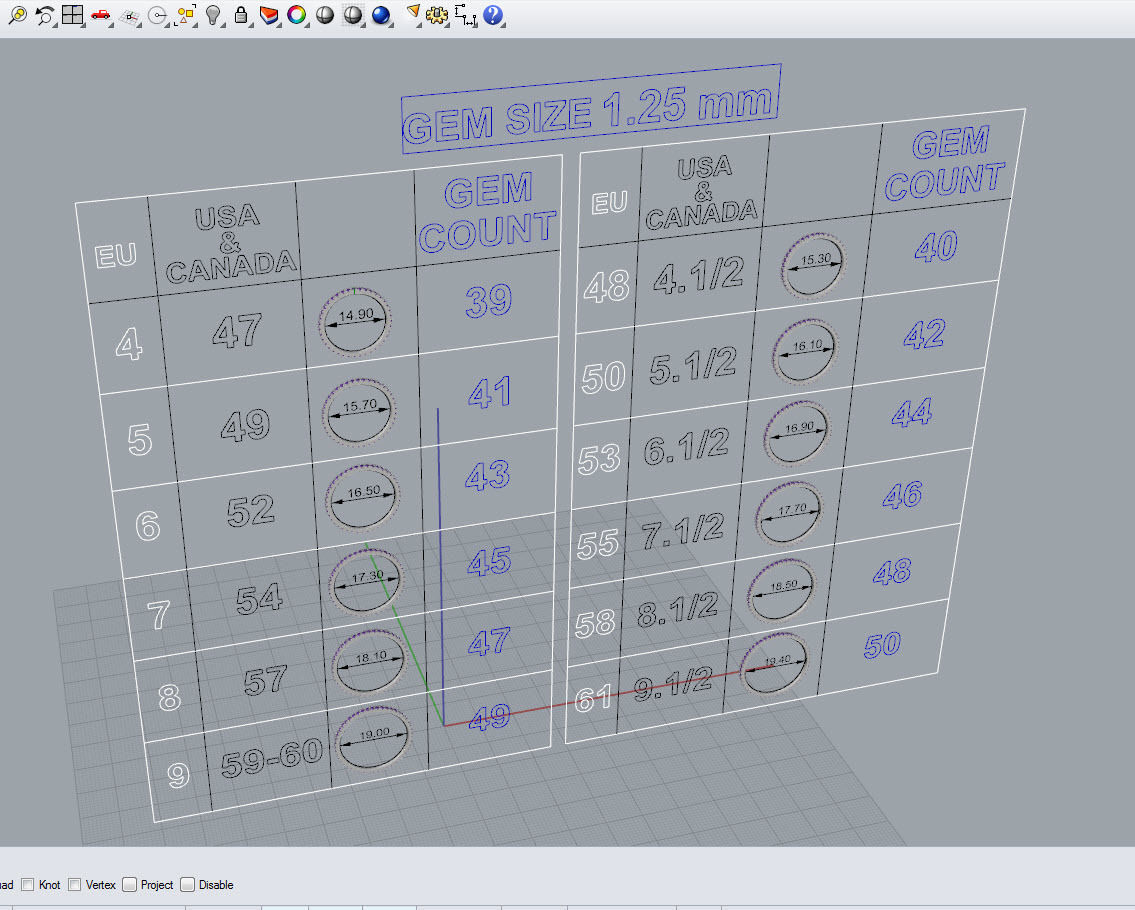Click the ring circle labeled 15.30
1135x910 pixels.
814,266
